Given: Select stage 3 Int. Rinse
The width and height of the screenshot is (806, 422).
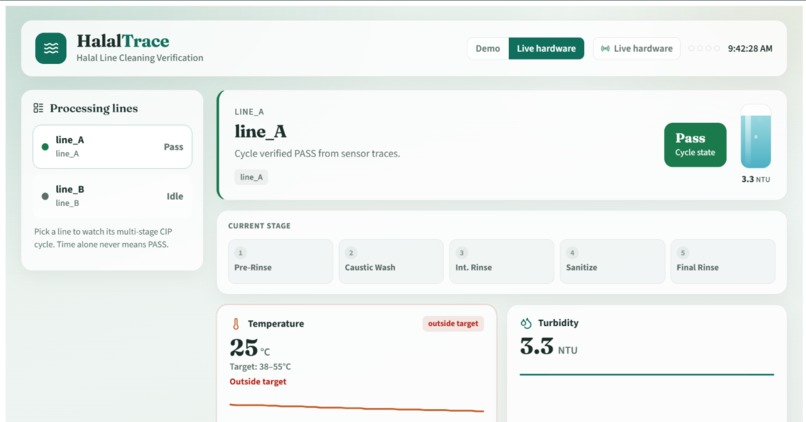Looking at the screenshot, I should point(502,261).
